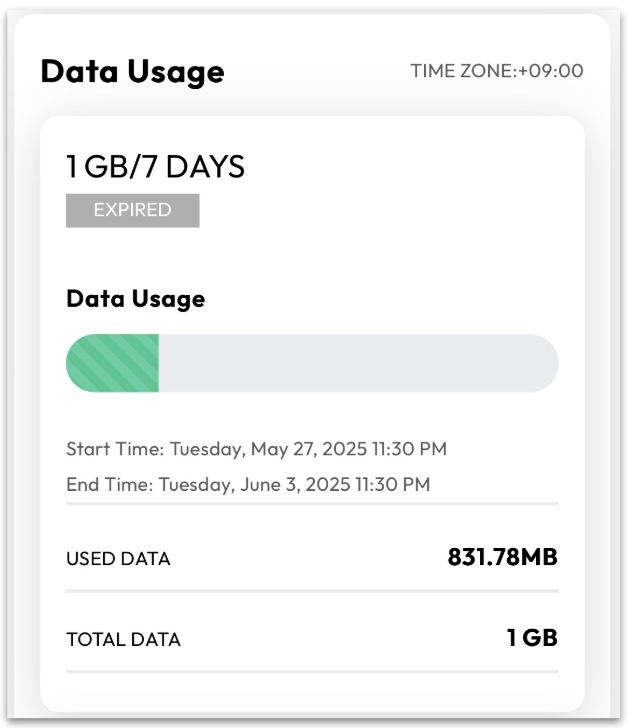Click the gray unfilled part of usage bar

pyautogui.click(x=350, y=363)
